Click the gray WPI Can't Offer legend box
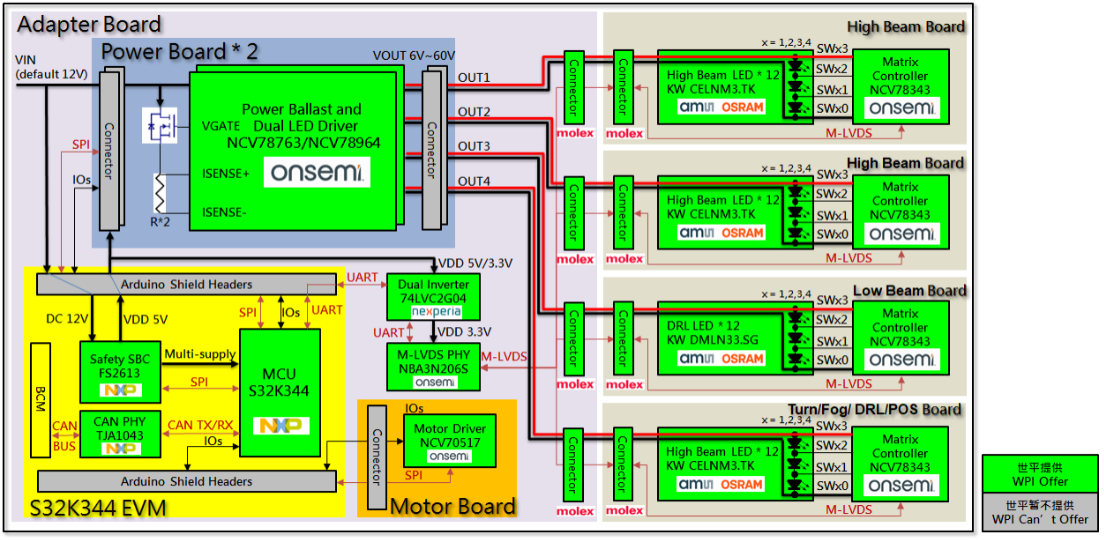 click(1039, 515)
